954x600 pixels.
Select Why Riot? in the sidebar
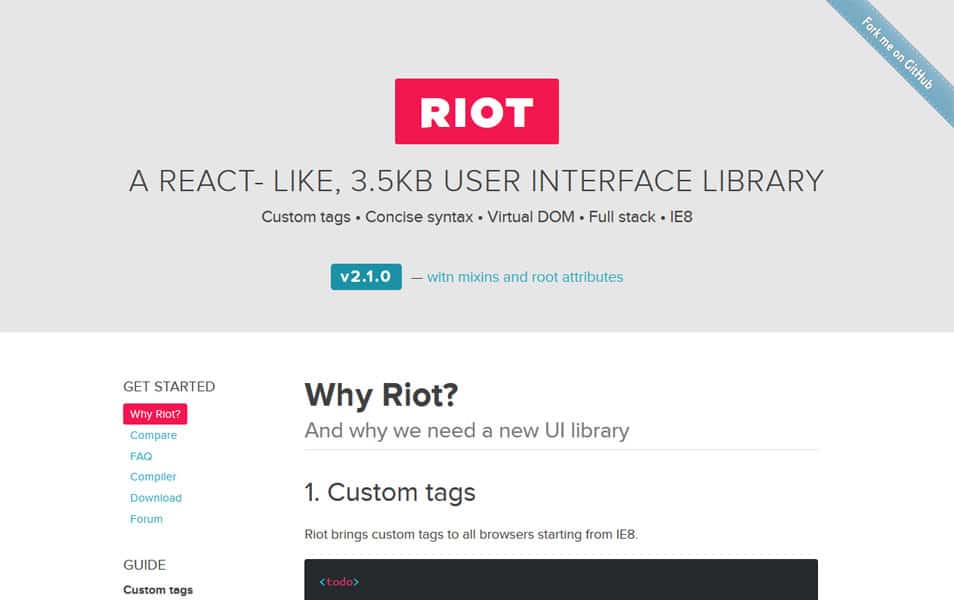click(155, 414)
